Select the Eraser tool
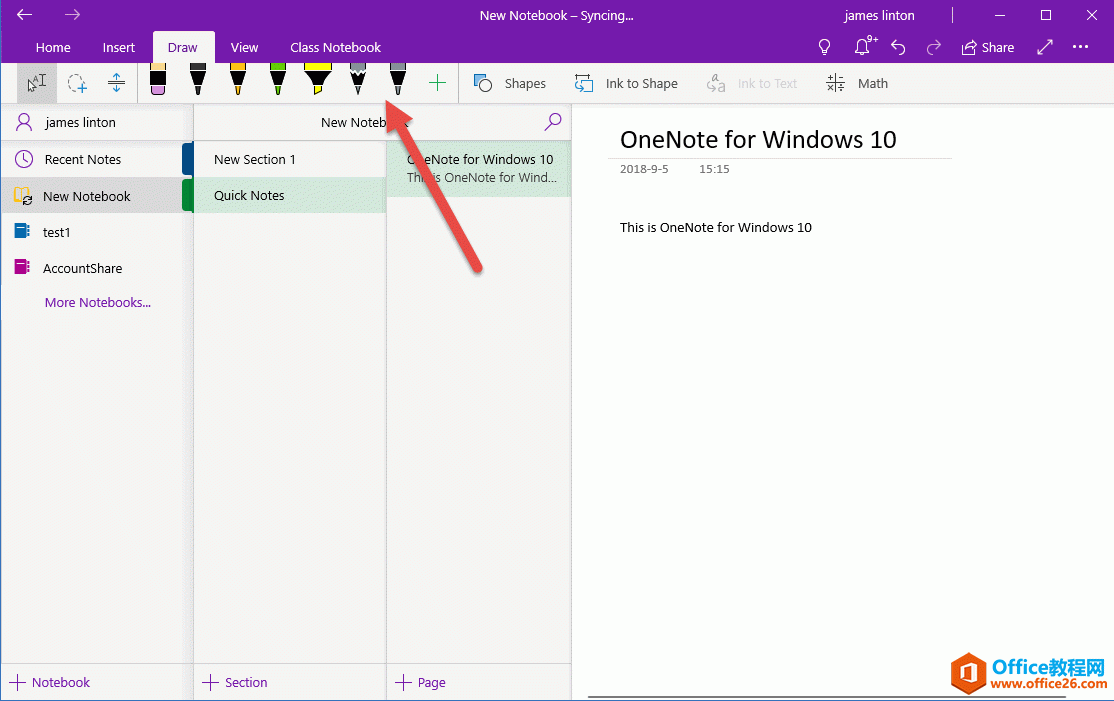This screenshot has width=1114, height=701. click(157, 82)
